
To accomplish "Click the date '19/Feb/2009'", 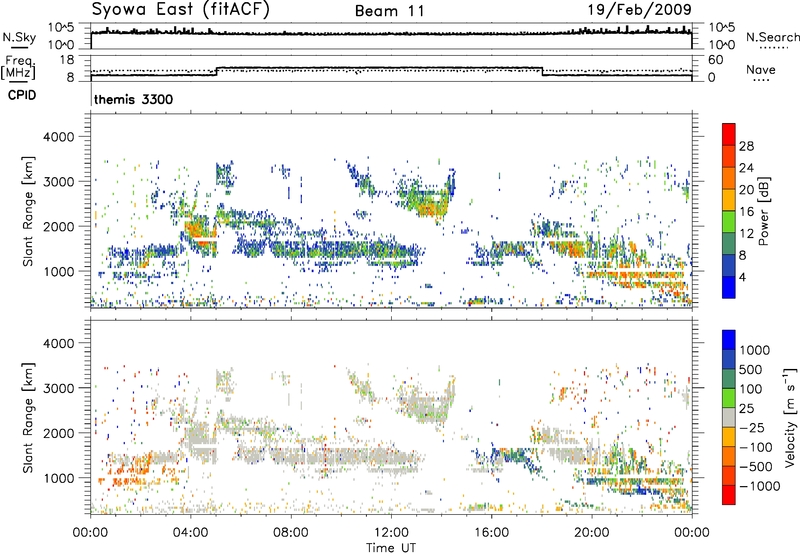I will 640,10.
